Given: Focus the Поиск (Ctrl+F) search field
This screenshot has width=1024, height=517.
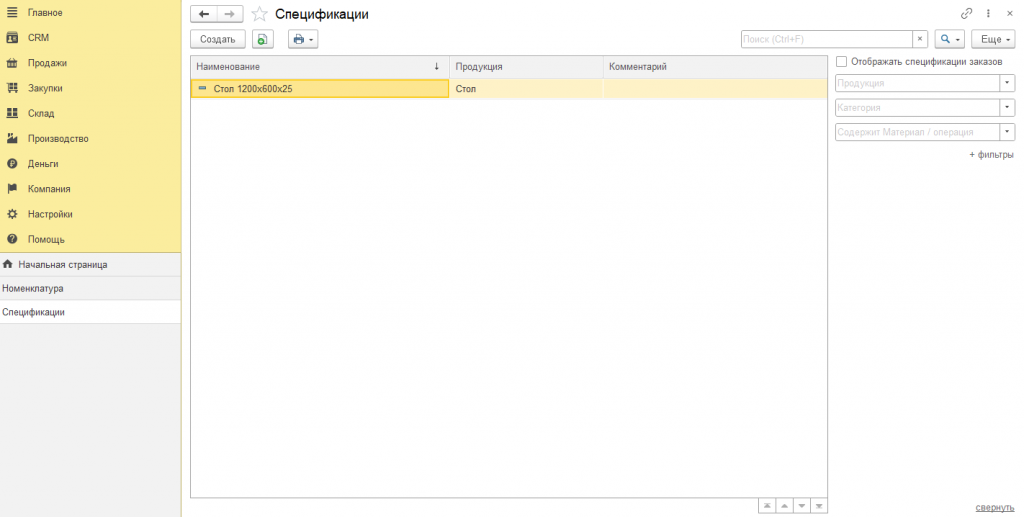Looking at the screenshot, I should point(826,39).
